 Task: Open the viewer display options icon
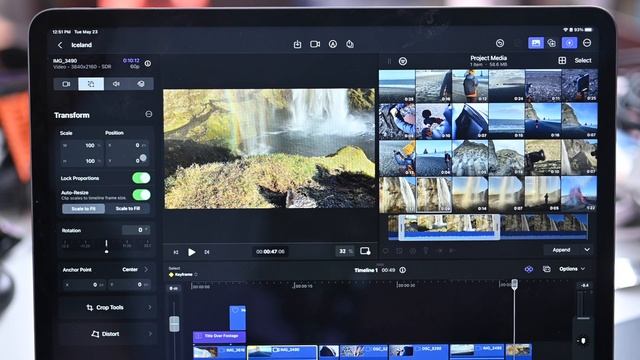tap(365, 251)
